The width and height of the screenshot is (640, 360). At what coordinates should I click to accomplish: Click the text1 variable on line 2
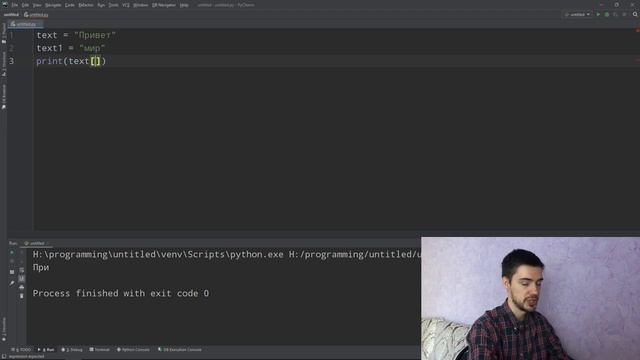(49, 48)
